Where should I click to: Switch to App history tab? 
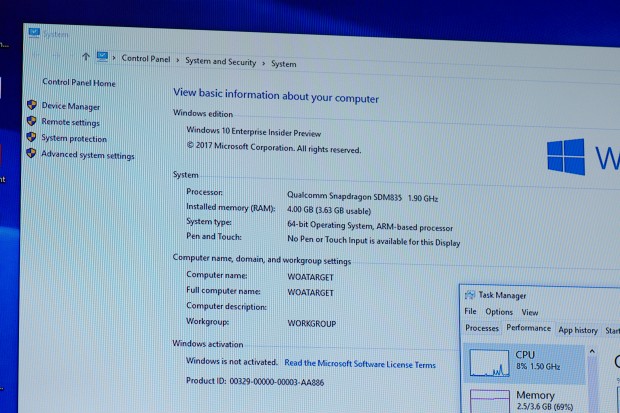(578, 330)
